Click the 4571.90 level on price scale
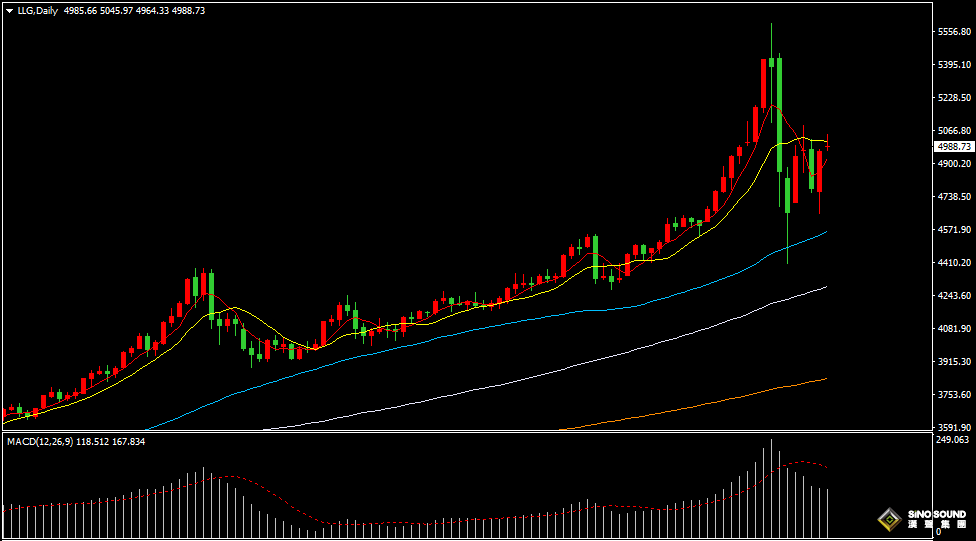 click(955, 230)
